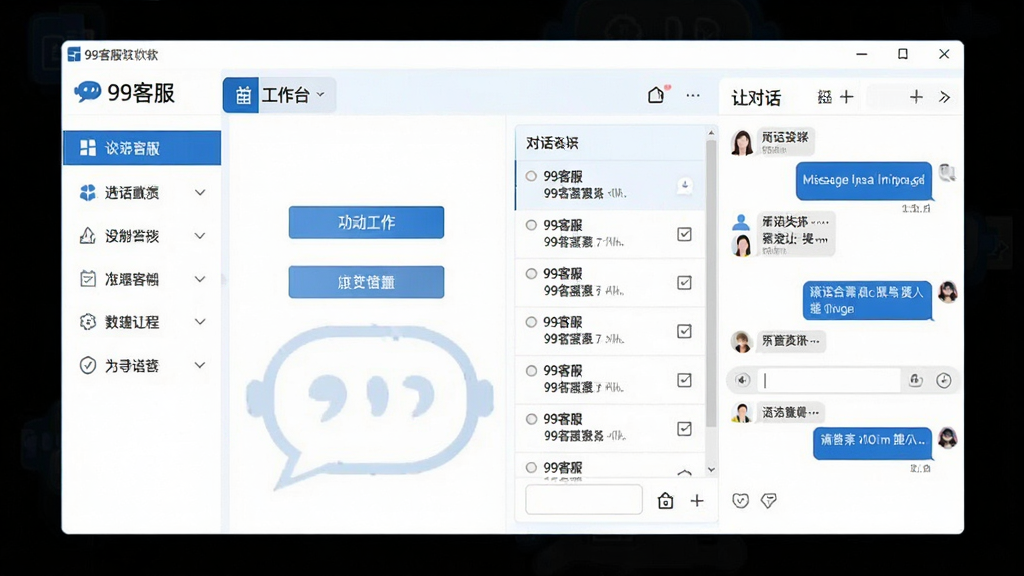Open the sidebar item with the circled checkmark icon

click(x=142, y=365)
